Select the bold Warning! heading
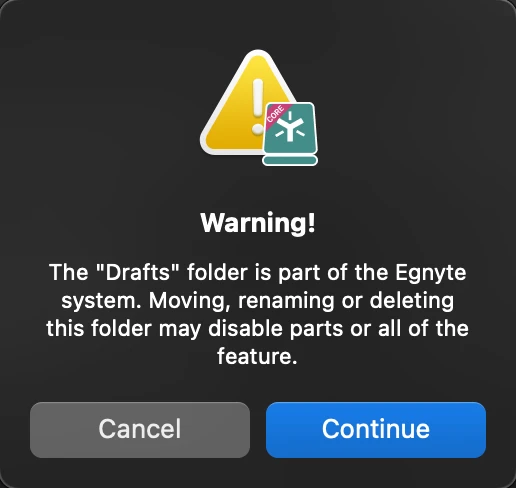The width and height of the screenshot is (516, 488). pos(258,222)
